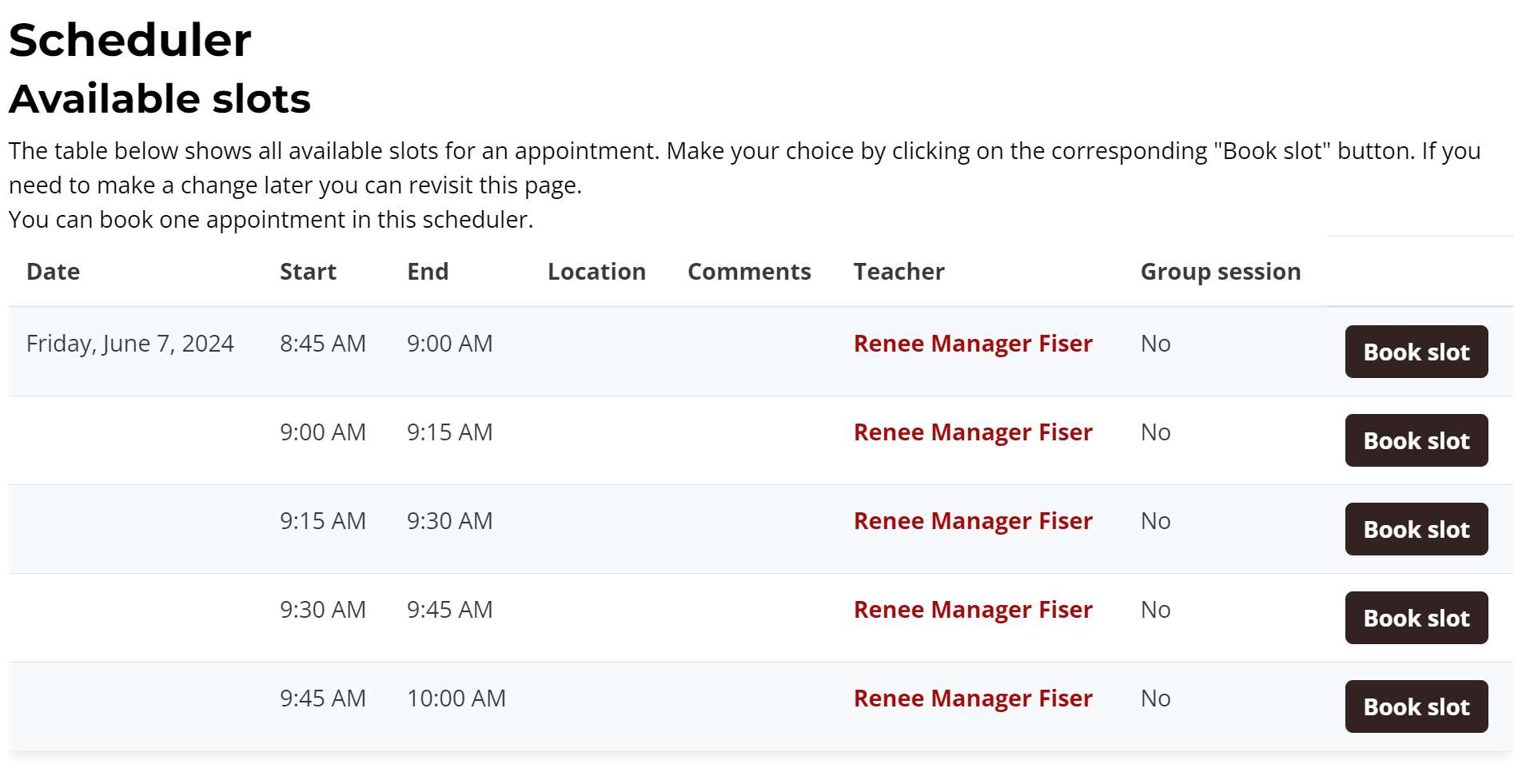Open Renee Manager Fiser link in 9:45 AM row
Viewport: 1534px width, 784px height.
[x=973, y=698]
